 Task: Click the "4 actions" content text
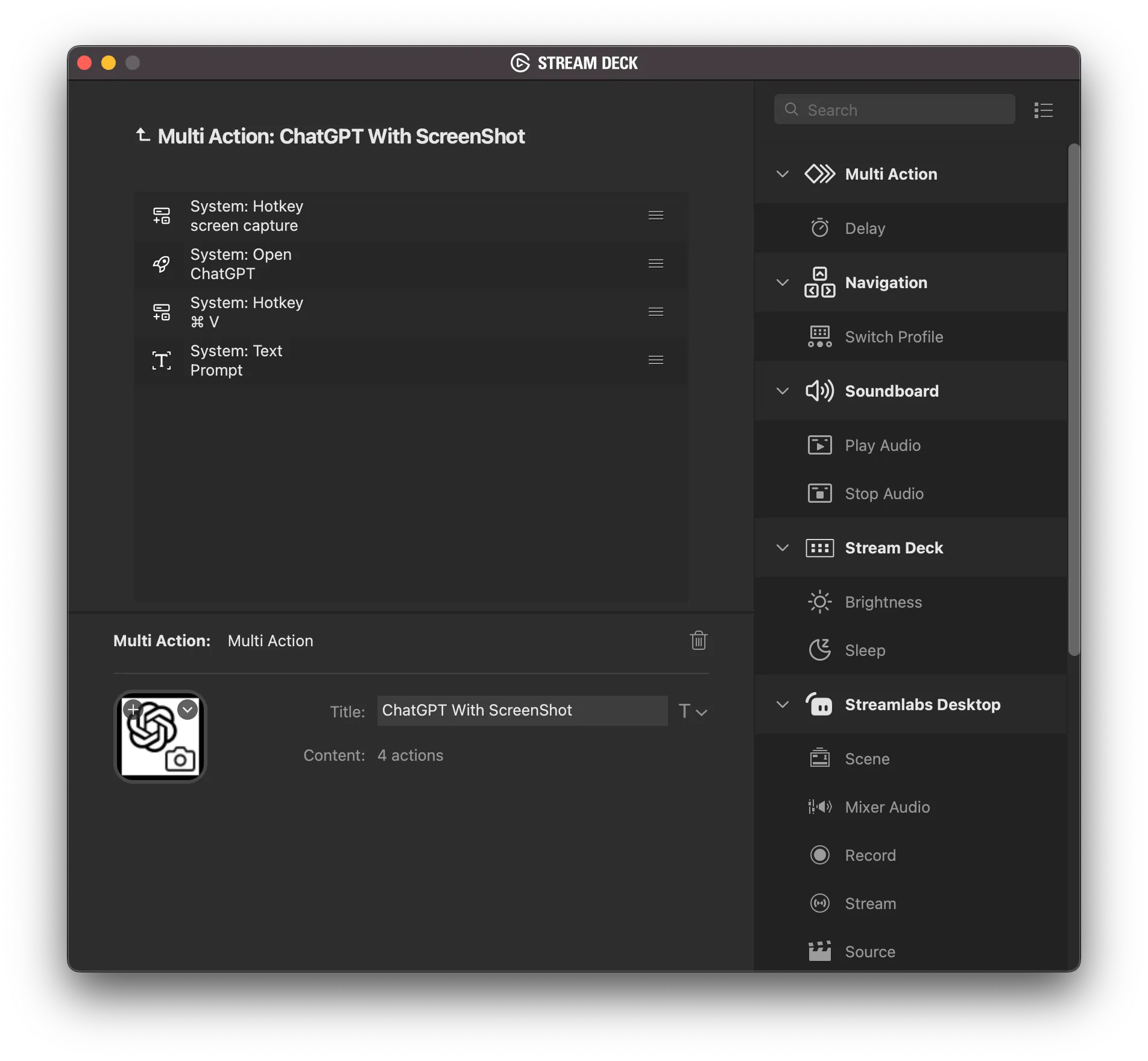tap(410, 755)
